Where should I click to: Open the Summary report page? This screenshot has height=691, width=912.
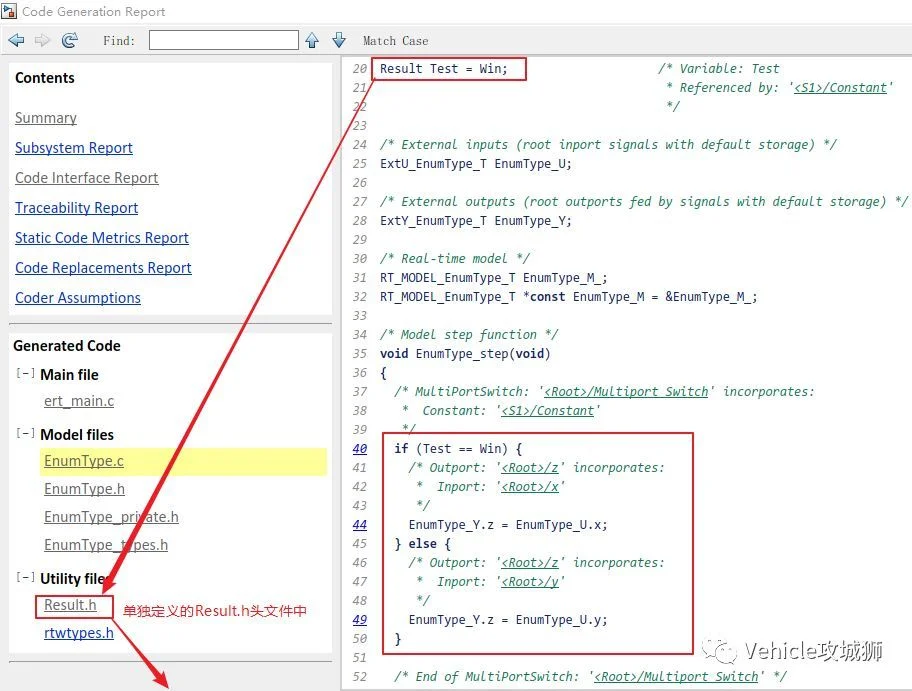pos(46,118)
